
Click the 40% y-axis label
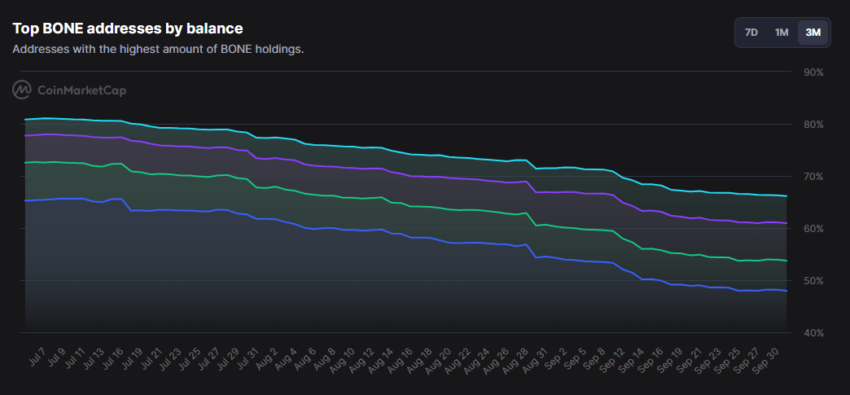point(814,333)
